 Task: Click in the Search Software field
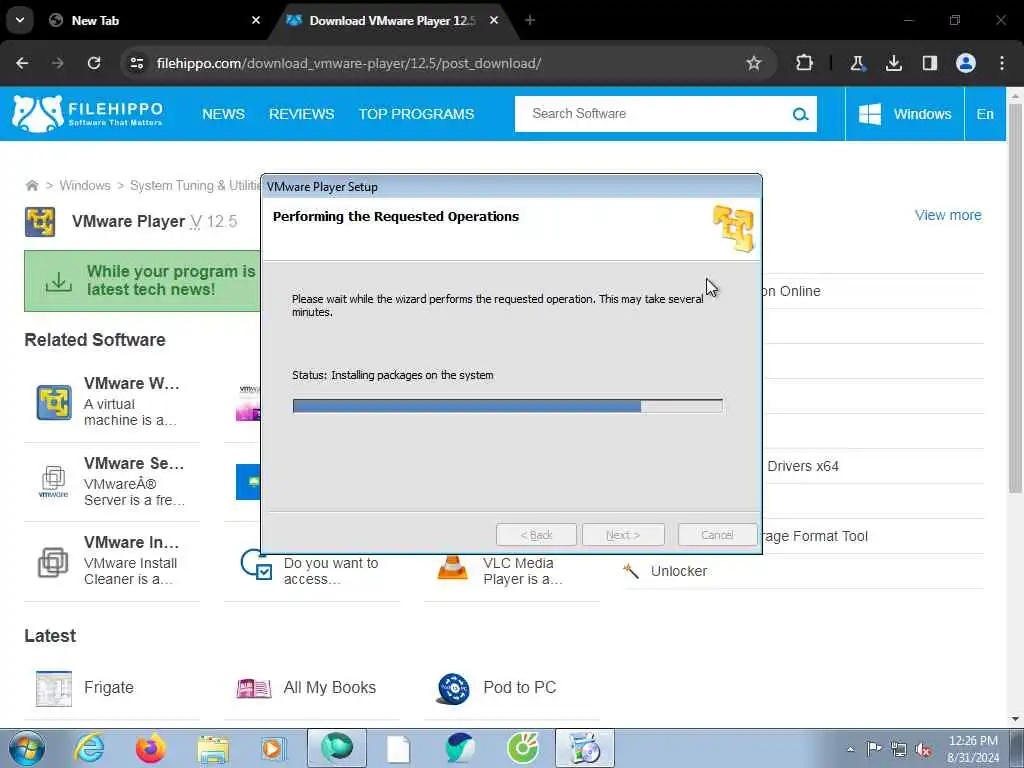[653, 114]
